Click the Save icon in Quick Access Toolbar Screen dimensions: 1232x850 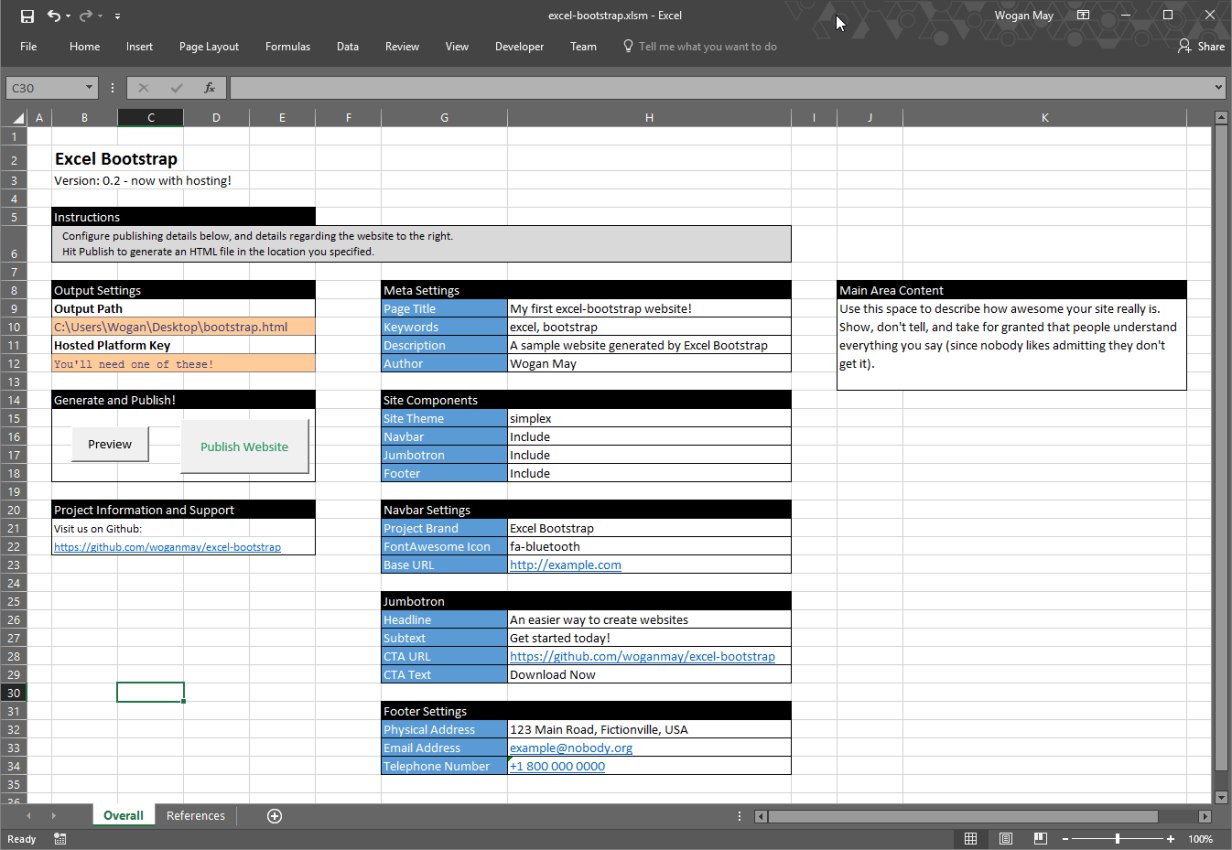click(27, 16)
